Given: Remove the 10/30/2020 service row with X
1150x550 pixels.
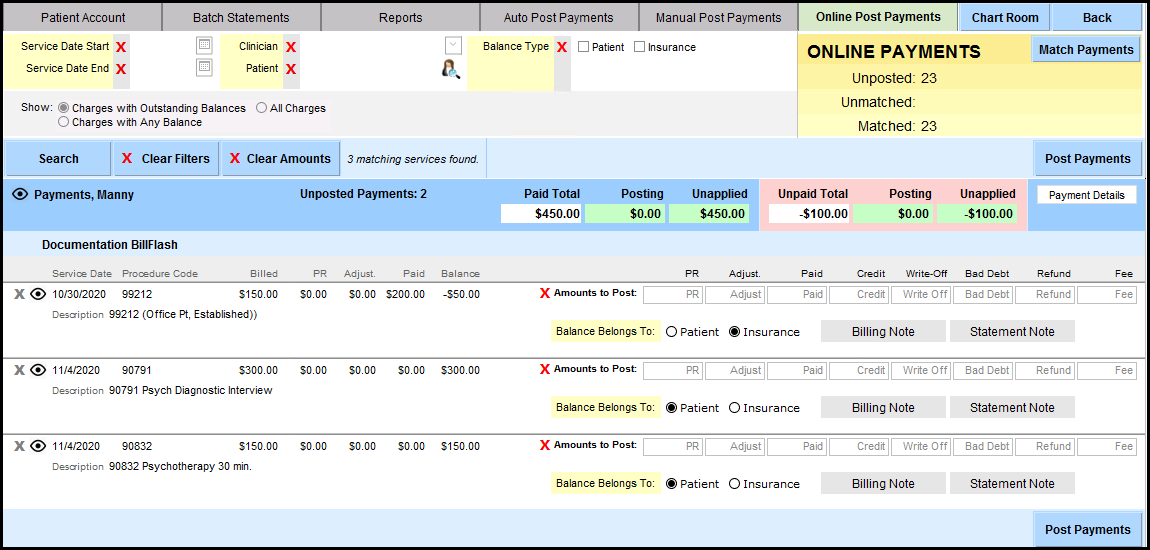Looking at the screenshot, I should coord(19,294).
